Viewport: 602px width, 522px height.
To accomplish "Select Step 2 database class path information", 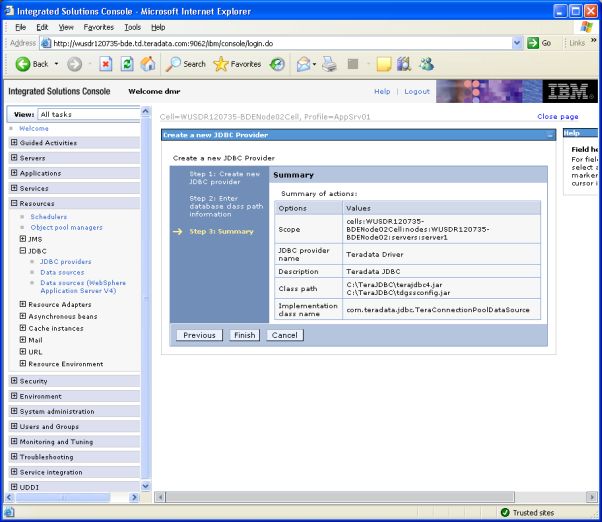I will (x=226, y=206).
